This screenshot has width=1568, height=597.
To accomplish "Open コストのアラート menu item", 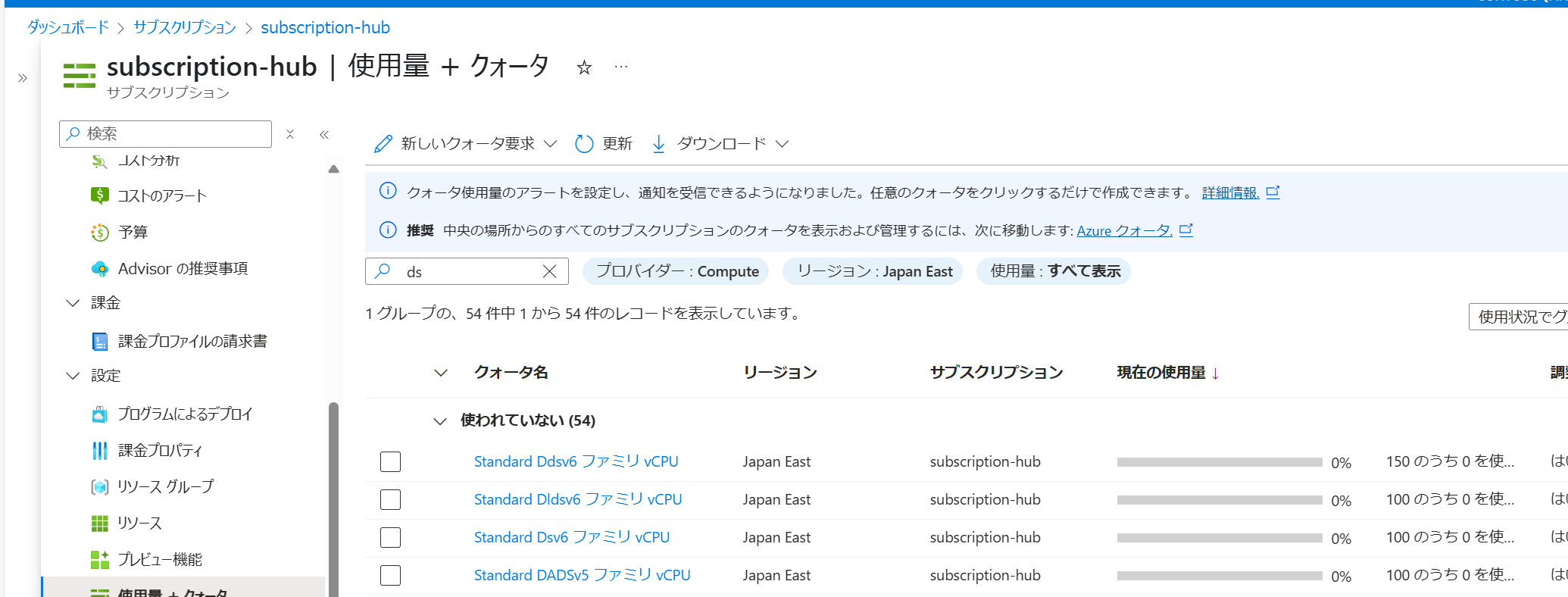I will tap(161, 195).
